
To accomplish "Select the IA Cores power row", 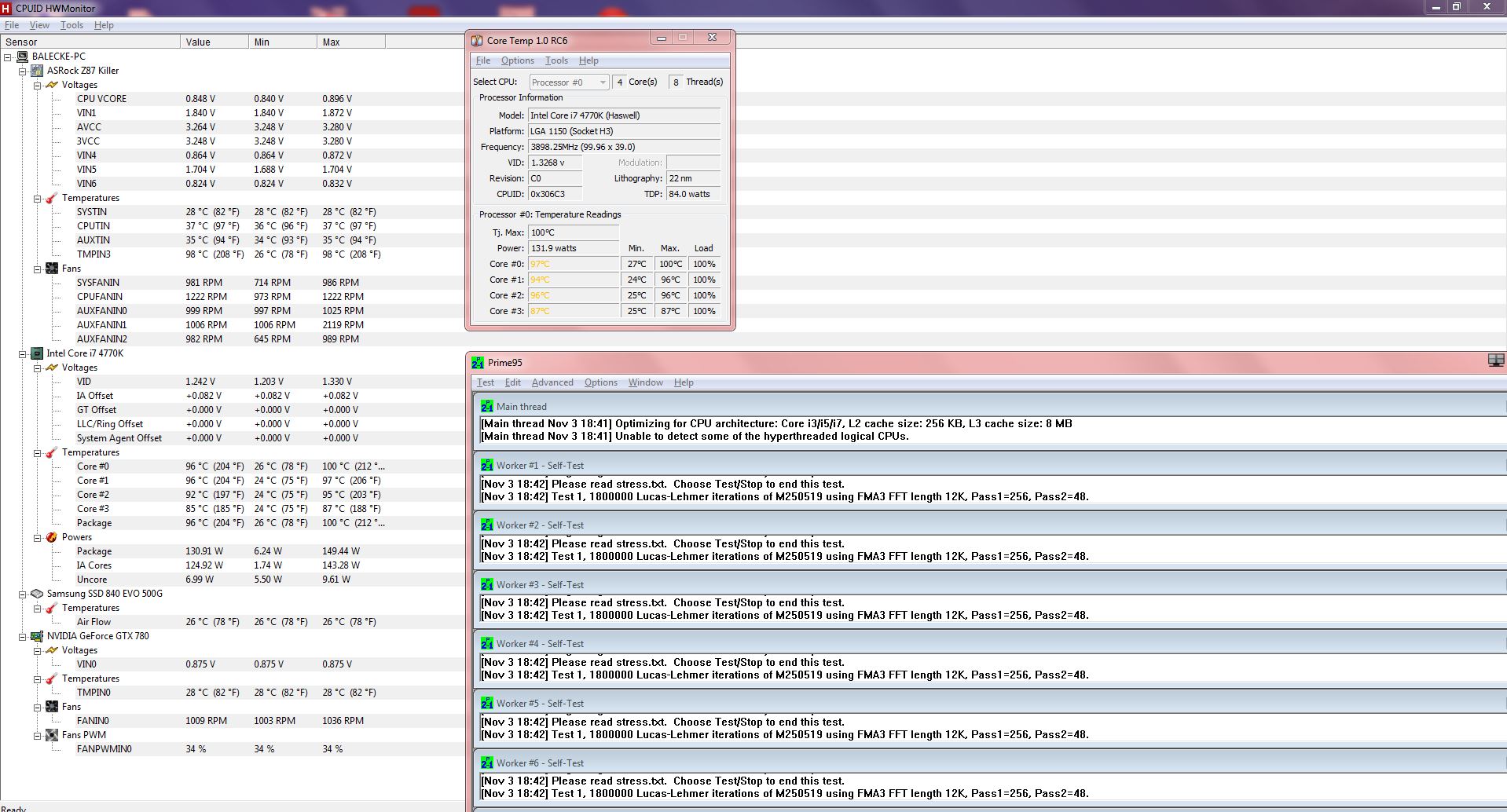I will (233, 565).
